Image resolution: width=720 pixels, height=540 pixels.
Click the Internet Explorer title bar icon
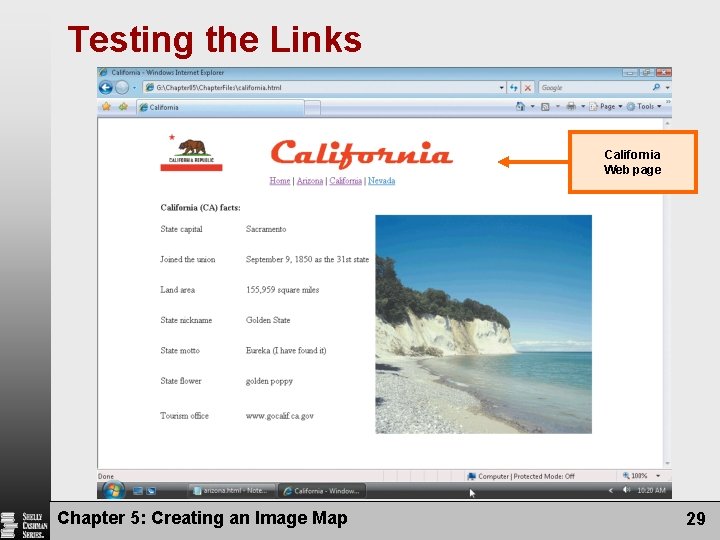click(x=103, y=73)
